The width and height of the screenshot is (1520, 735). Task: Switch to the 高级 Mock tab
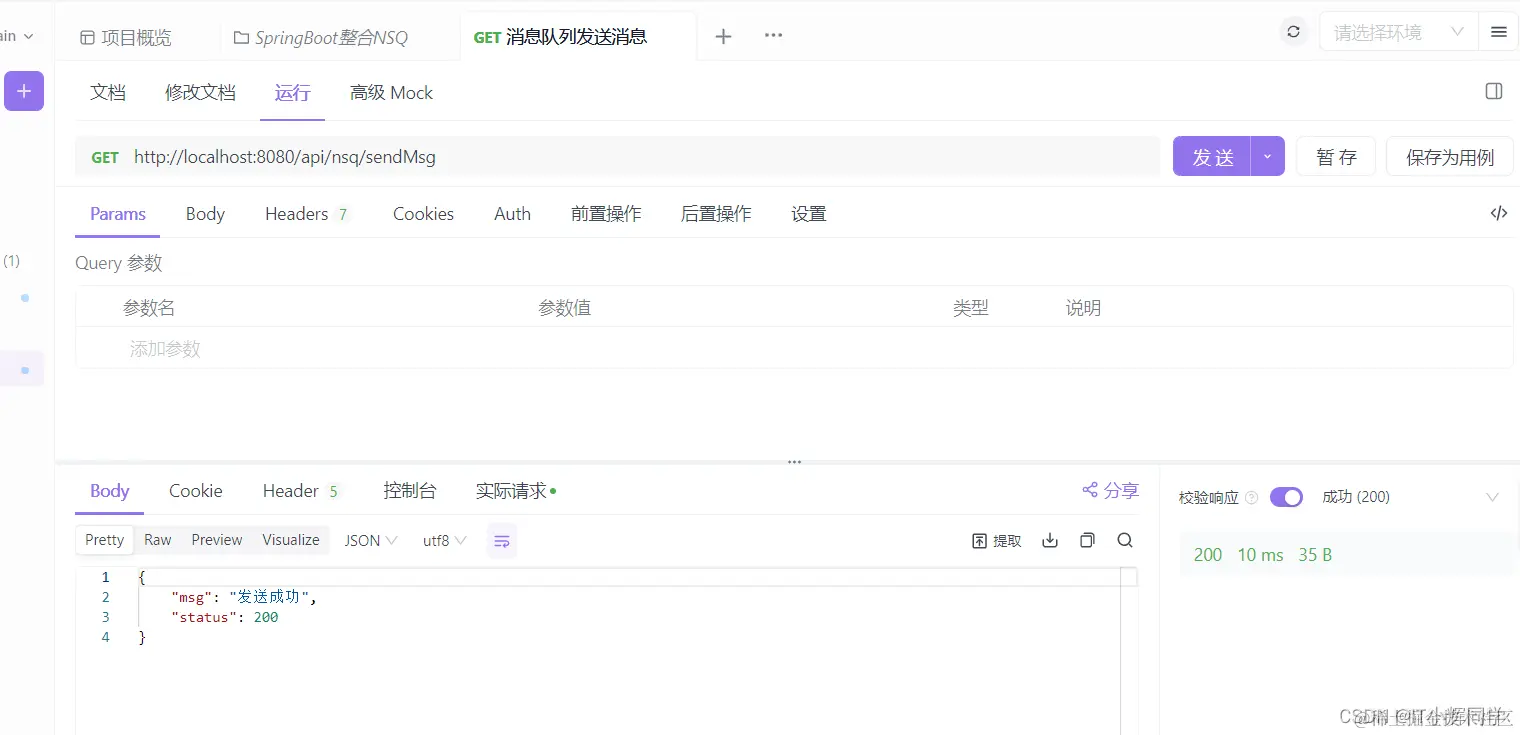pyautogui.click(x=391, y=92)
